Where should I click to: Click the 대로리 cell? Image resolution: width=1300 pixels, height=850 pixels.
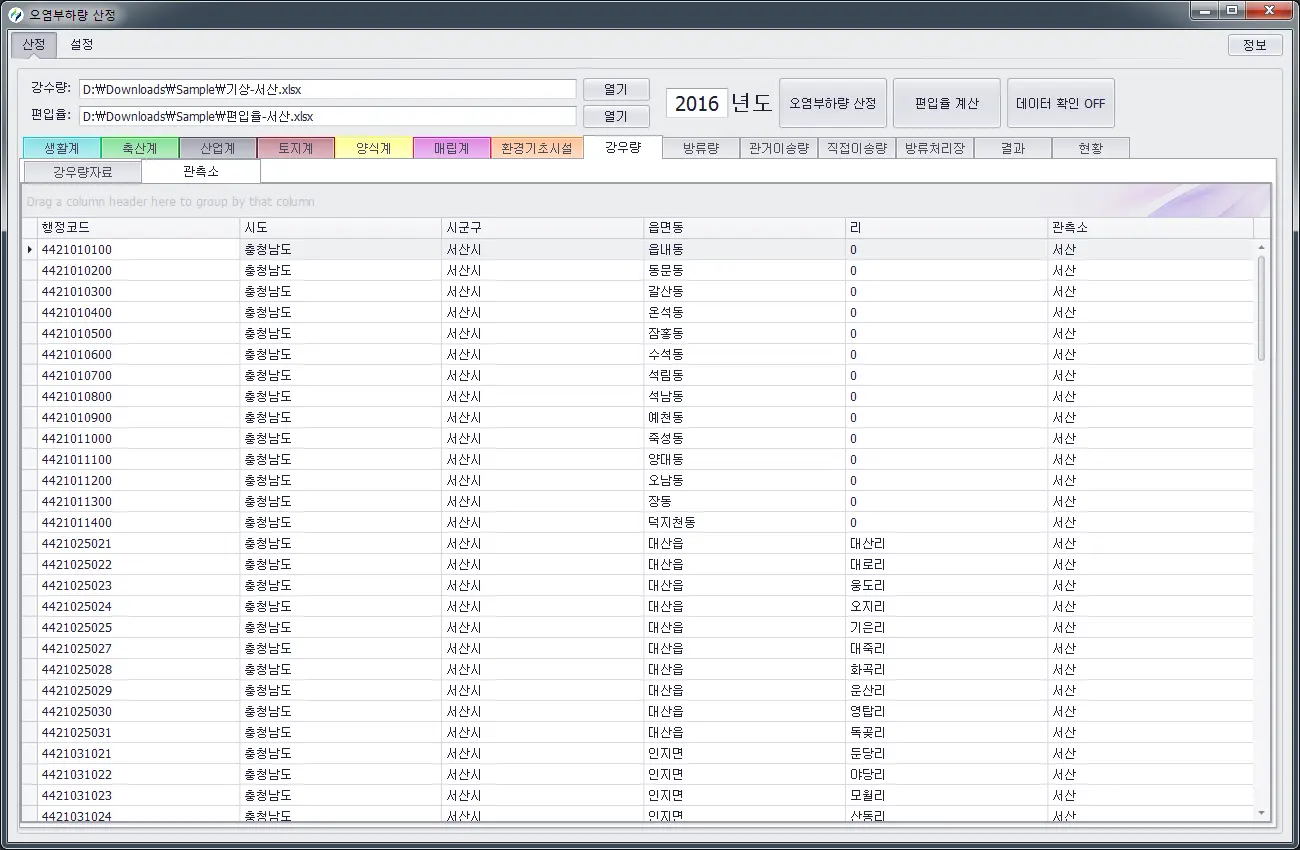[947, 564]
